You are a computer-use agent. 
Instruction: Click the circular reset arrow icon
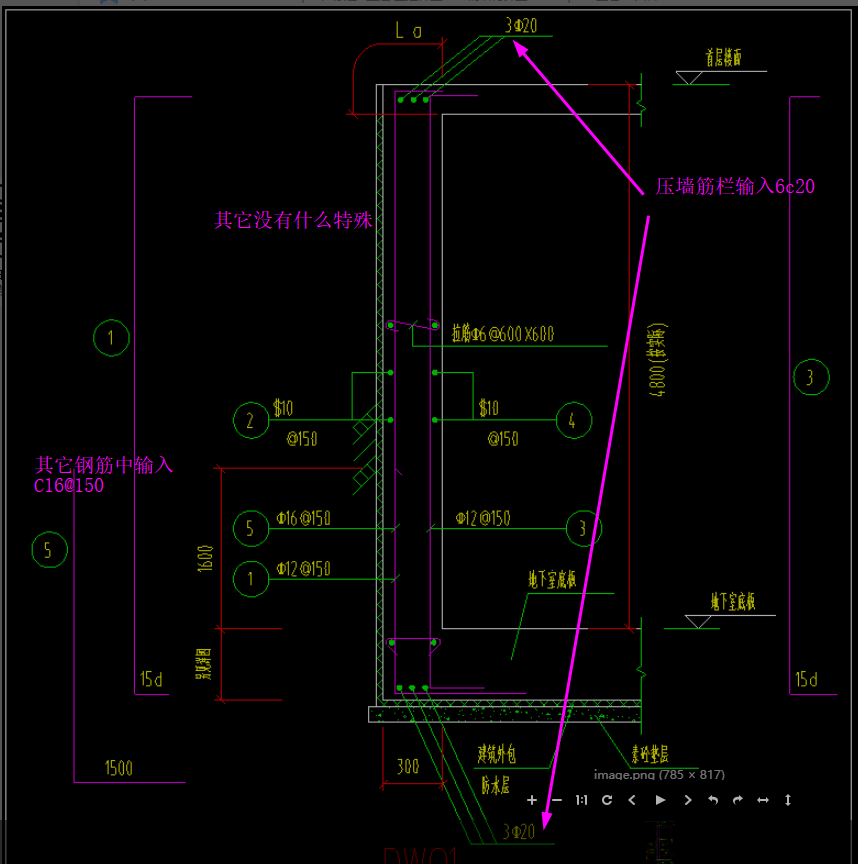(x=607, y=800)
